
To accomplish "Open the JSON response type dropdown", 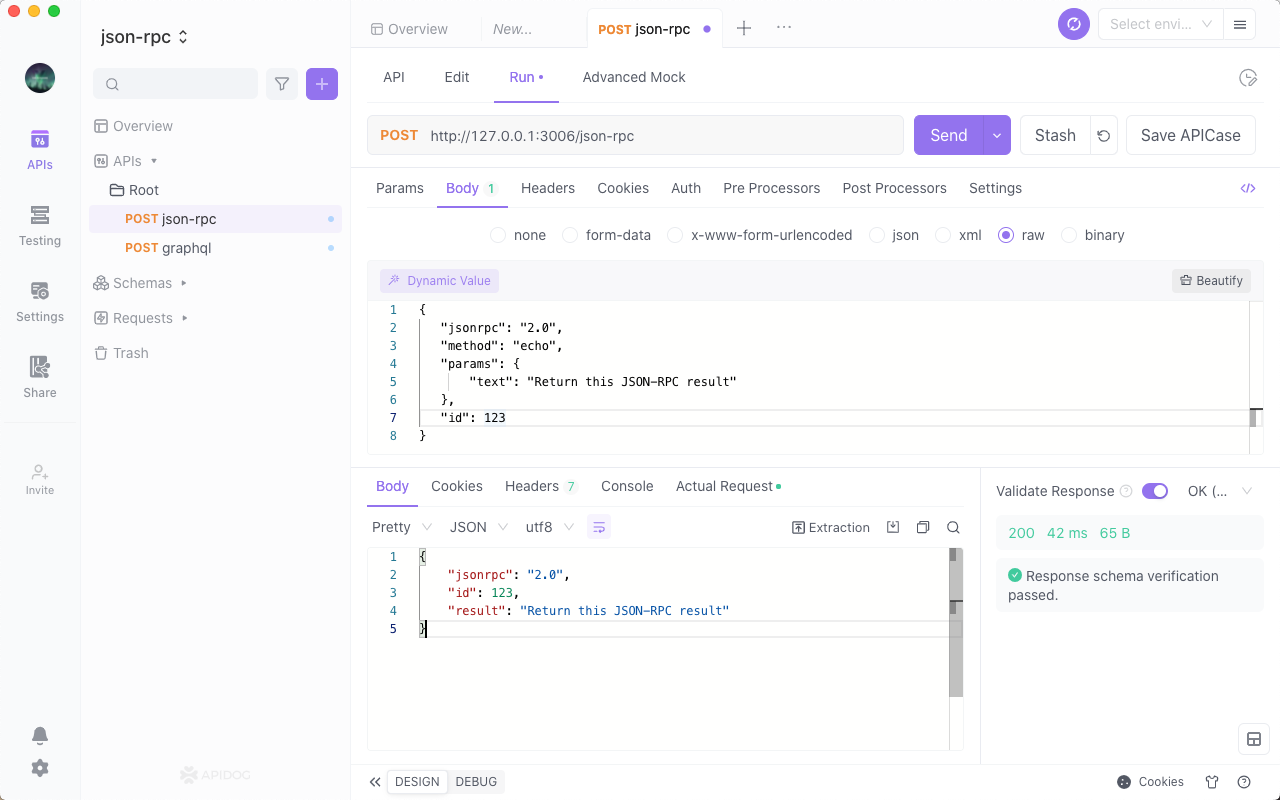I will click(x=479, y=527).
